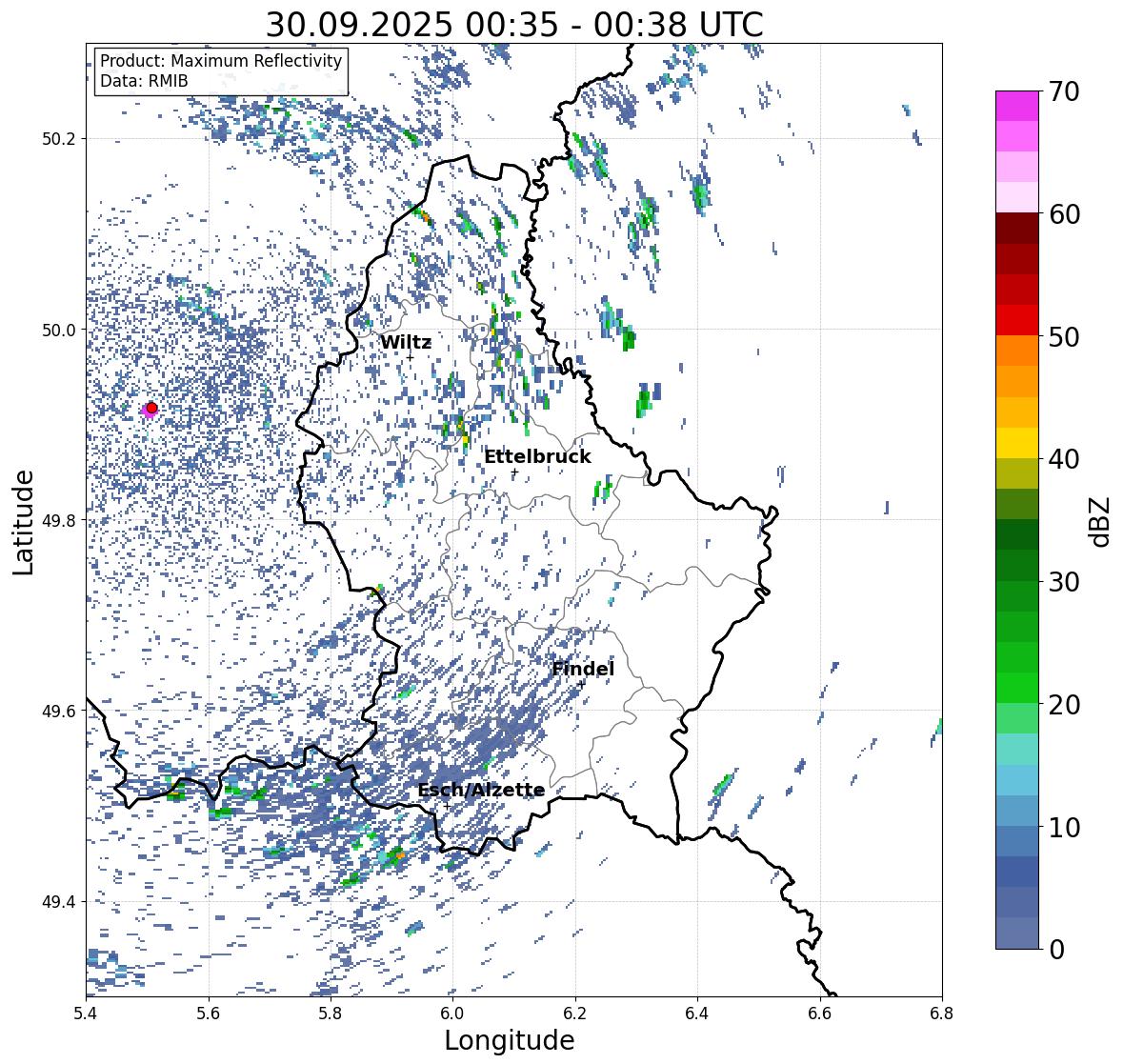Image resolution: width=1123 pixels, height=1064 pixels.
Task: Click the orange colorbar segment just below 50
Action: [1017, 351]
